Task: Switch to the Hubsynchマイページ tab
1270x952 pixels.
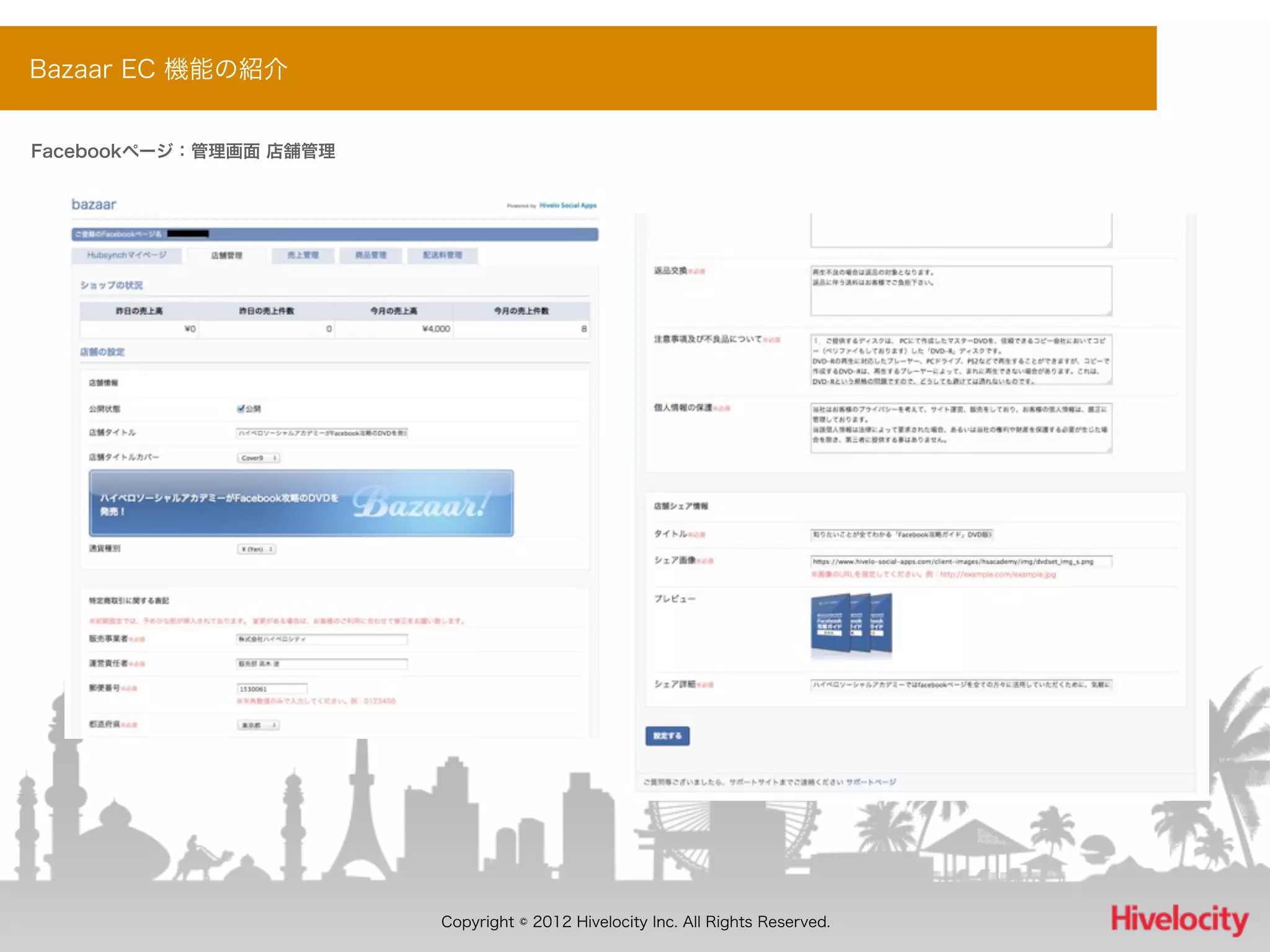Action: [127, 255]
